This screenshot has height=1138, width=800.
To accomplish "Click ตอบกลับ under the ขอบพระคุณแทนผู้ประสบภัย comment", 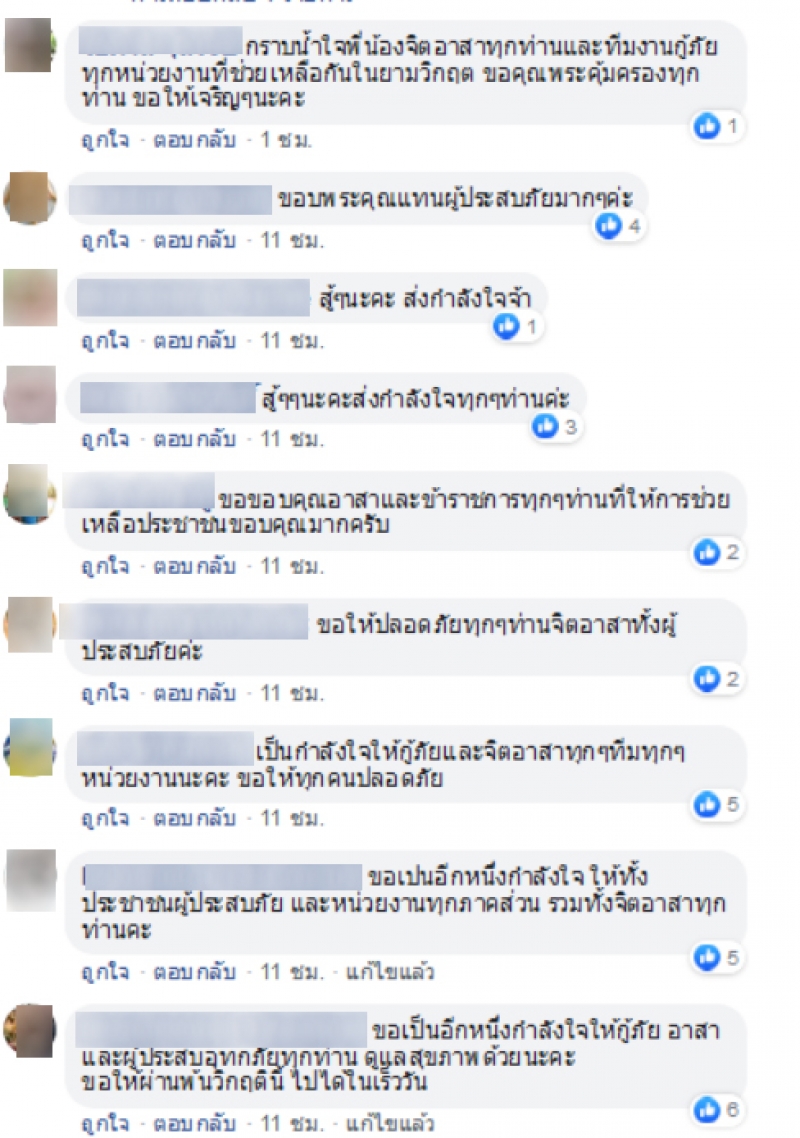I will (x=195, y=240).
